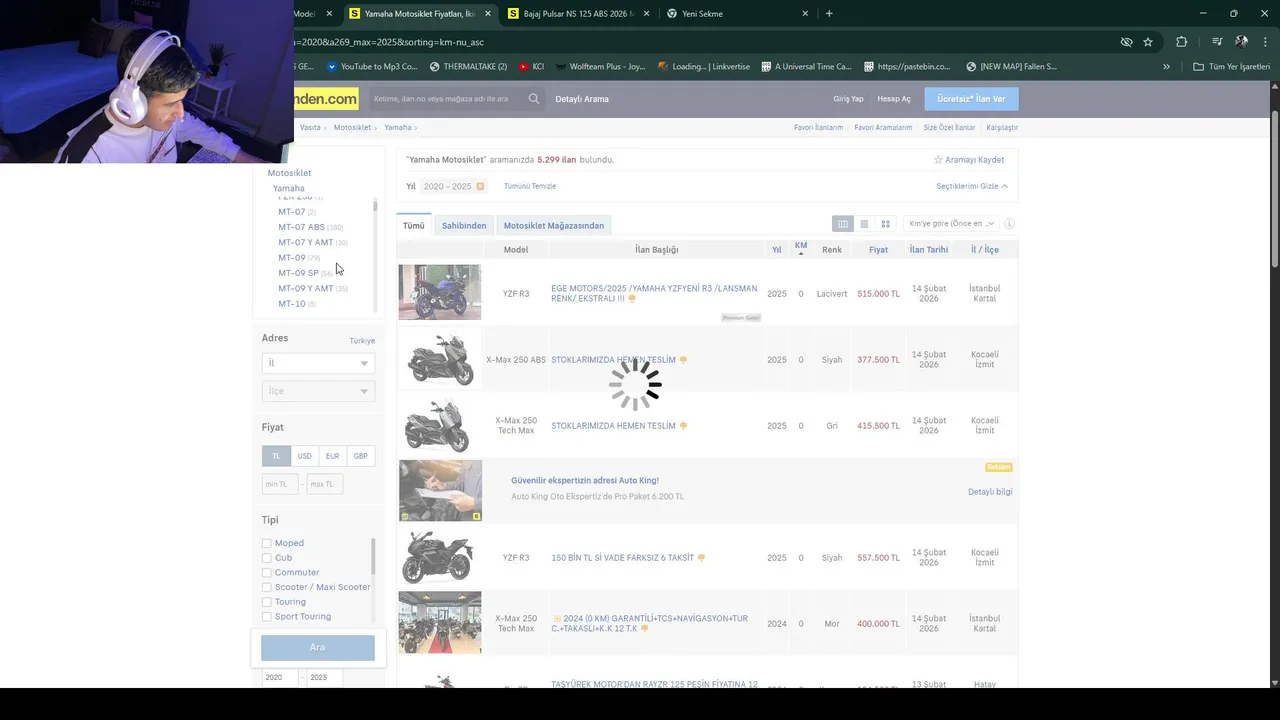
Task: Click the star icon of Aramayı Kaydet
Action: (938, 160)
